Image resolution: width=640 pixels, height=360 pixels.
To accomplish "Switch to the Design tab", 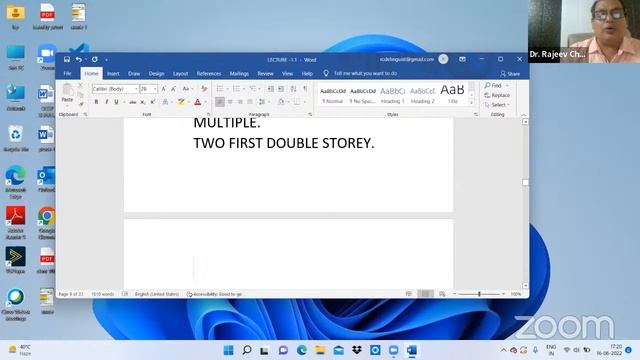I will point(156,73).
